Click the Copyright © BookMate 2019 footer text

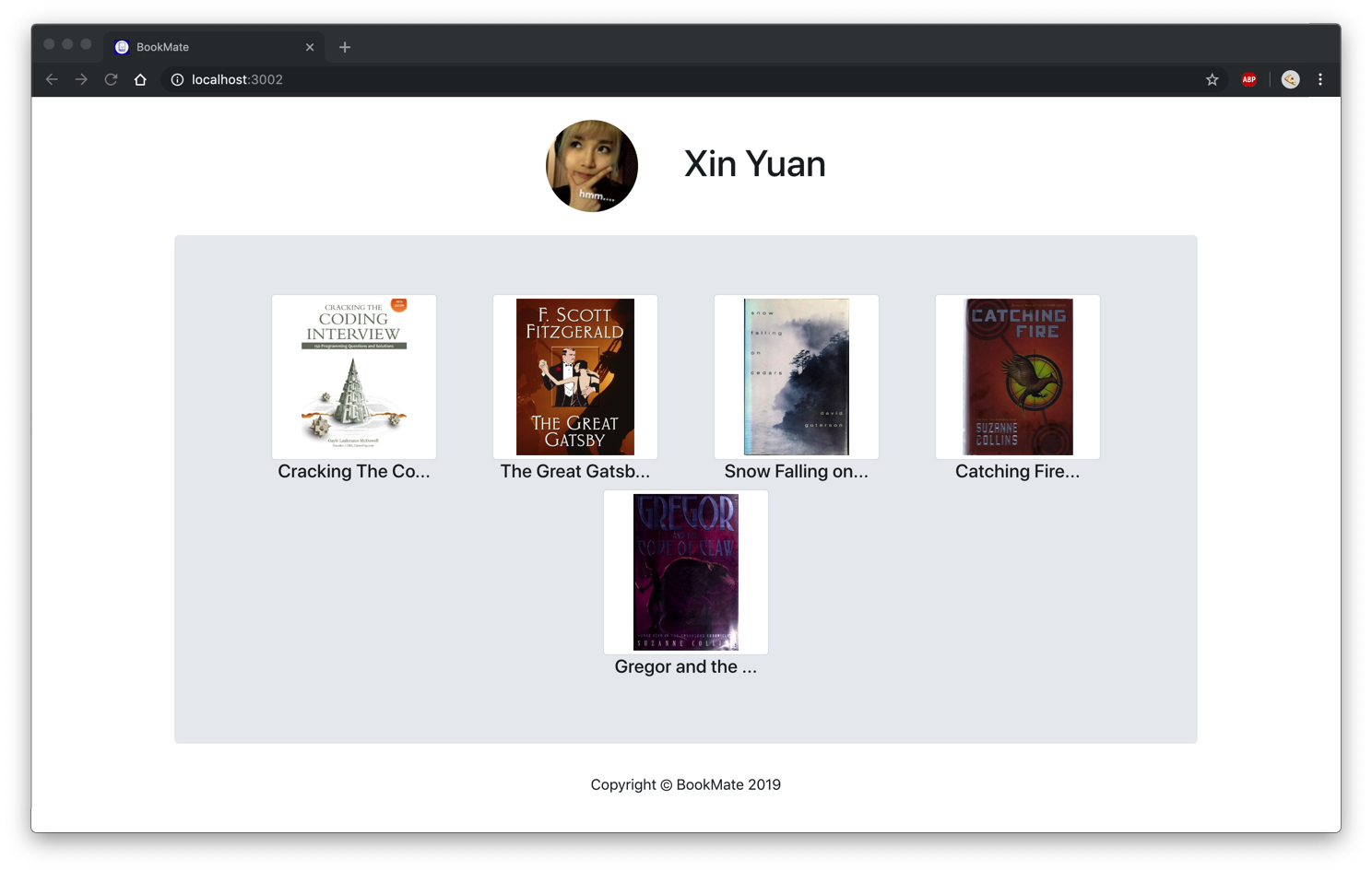[686, 784]
